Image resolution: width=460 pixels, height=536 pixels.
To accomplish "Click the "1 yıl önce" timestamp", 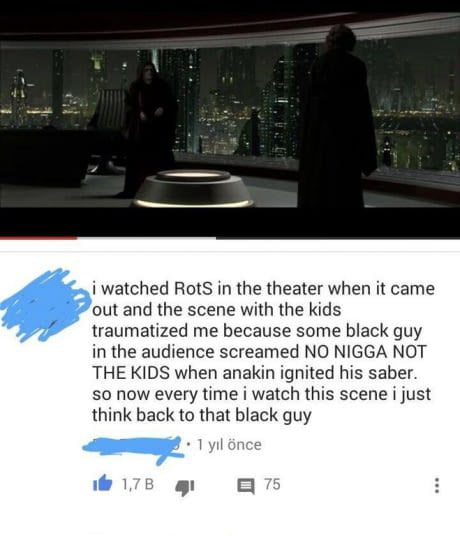I will click(229, 444).
